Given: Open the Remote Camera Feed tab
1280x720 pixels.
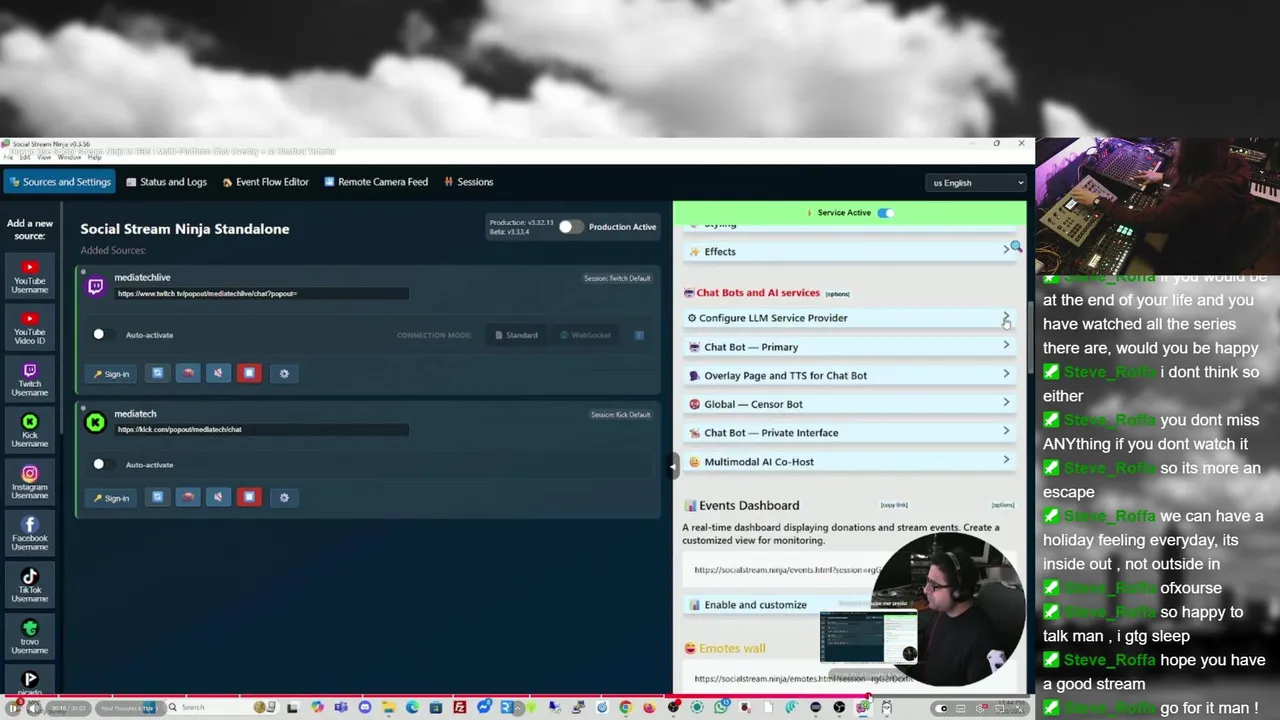Looking at the screenshot, I should pyautogui.click(x=376, y=182).
